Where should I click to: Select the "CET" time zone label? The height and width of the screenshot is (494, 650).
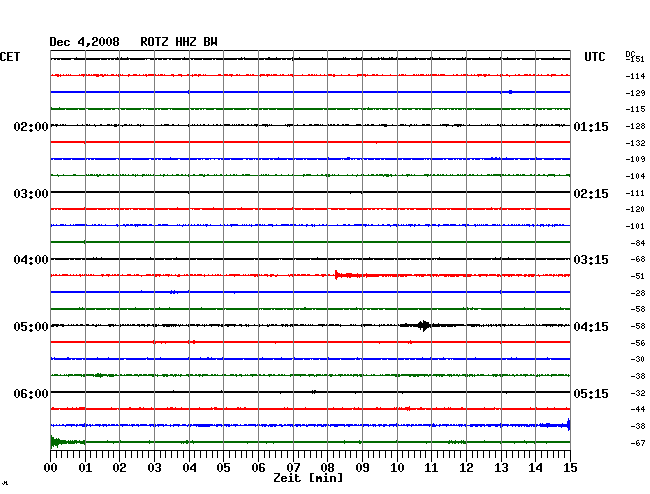[10, 57]
